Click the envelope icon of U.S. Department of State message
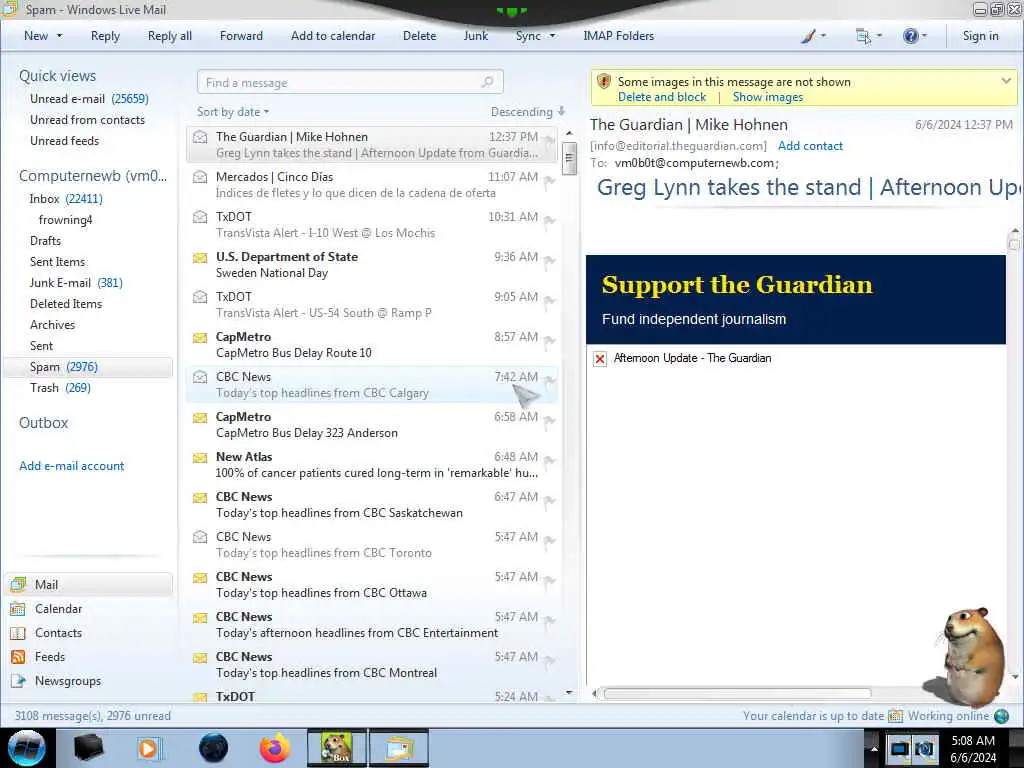Screen dimensions: 1024x768 pyautogui.click(x=200, y=257)
